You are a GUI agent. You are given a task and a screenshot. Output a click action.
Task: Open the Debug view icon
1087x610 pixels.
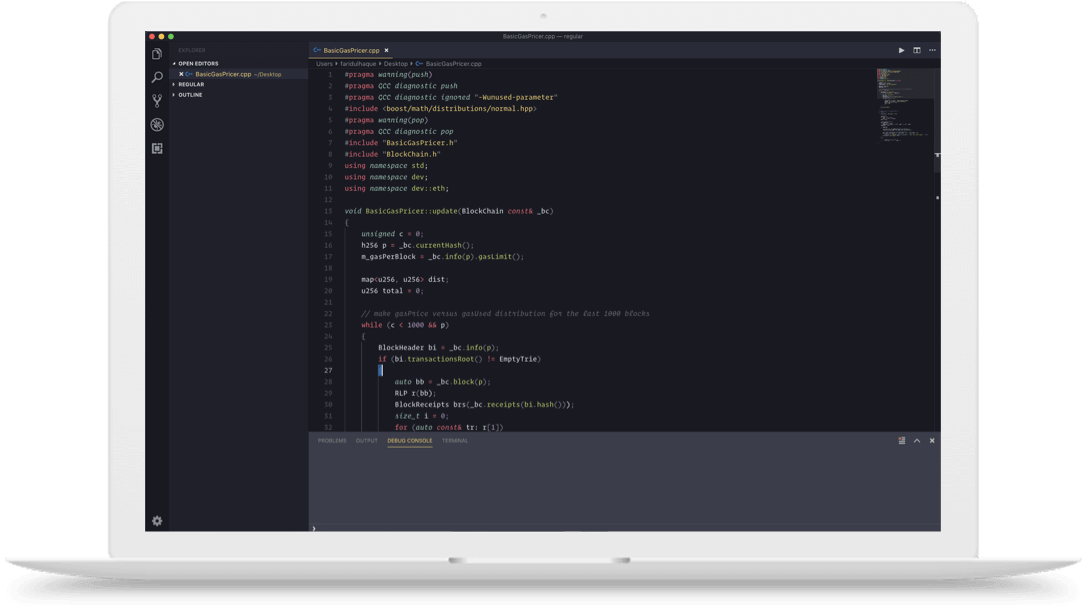tap(157, 125)
